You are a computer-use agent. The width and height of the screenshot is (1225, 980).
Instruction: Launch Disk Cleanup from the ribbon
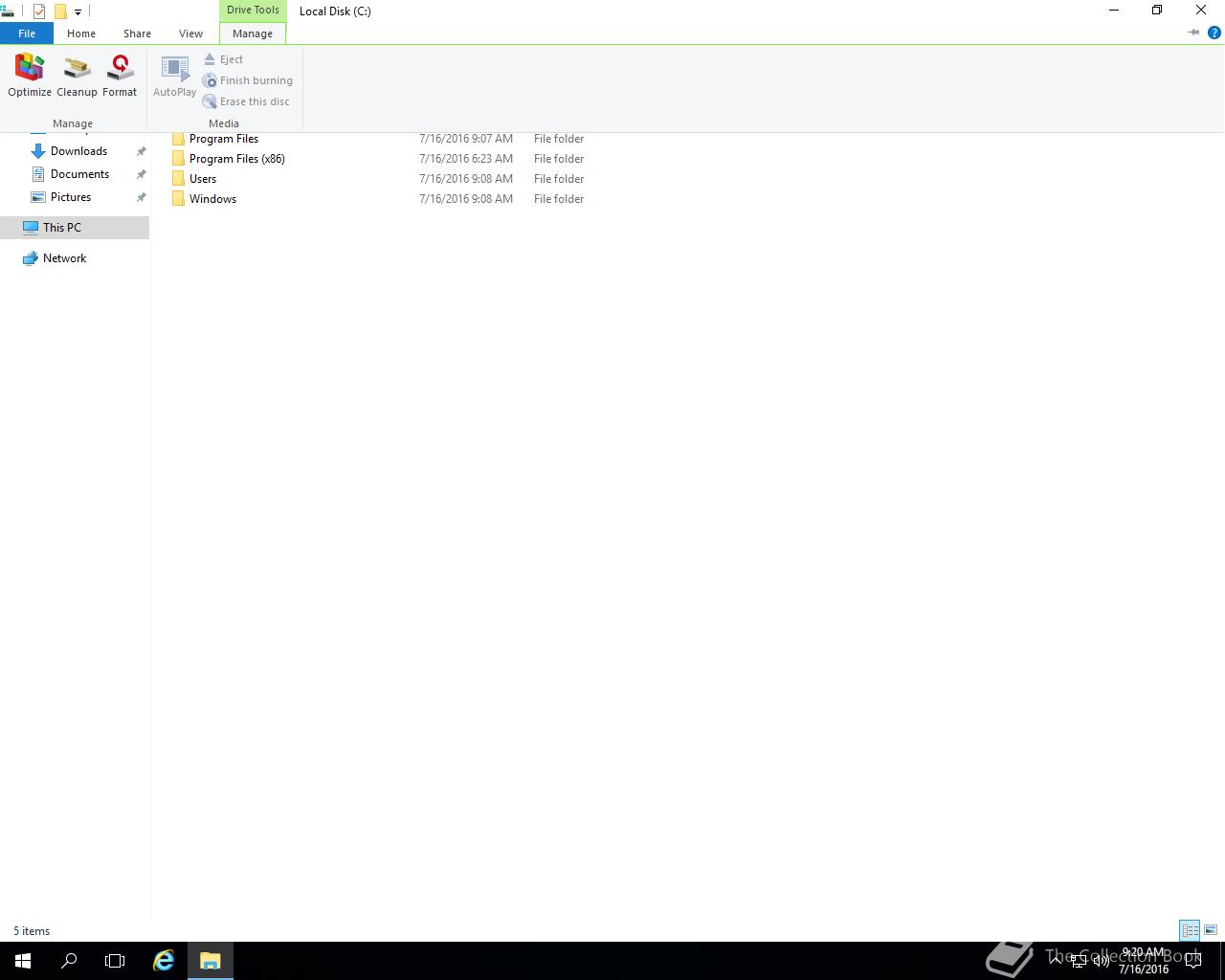point(77,76)
